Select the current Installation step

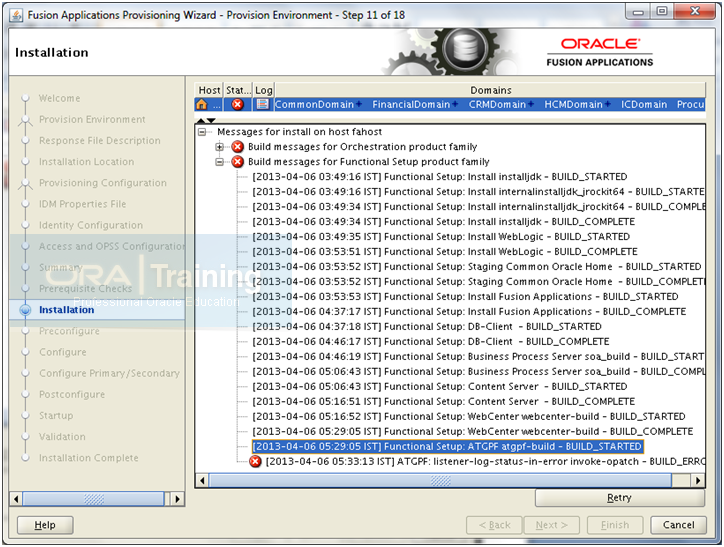click(x=66, y=310)
